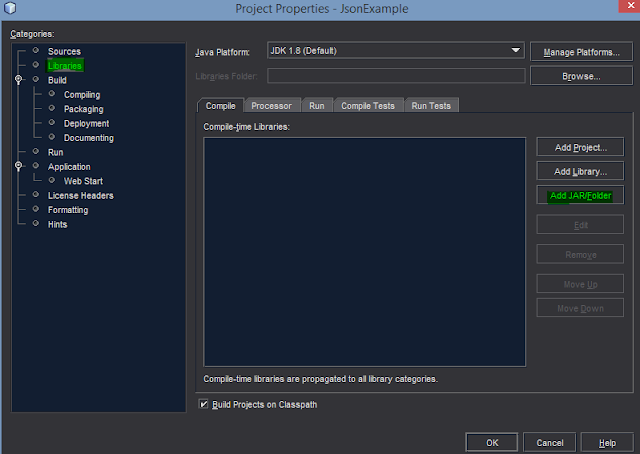Open the Java Platform dropdown
Image resolution: width=640 pixels, height=454 pixels.
click(396, 51)
